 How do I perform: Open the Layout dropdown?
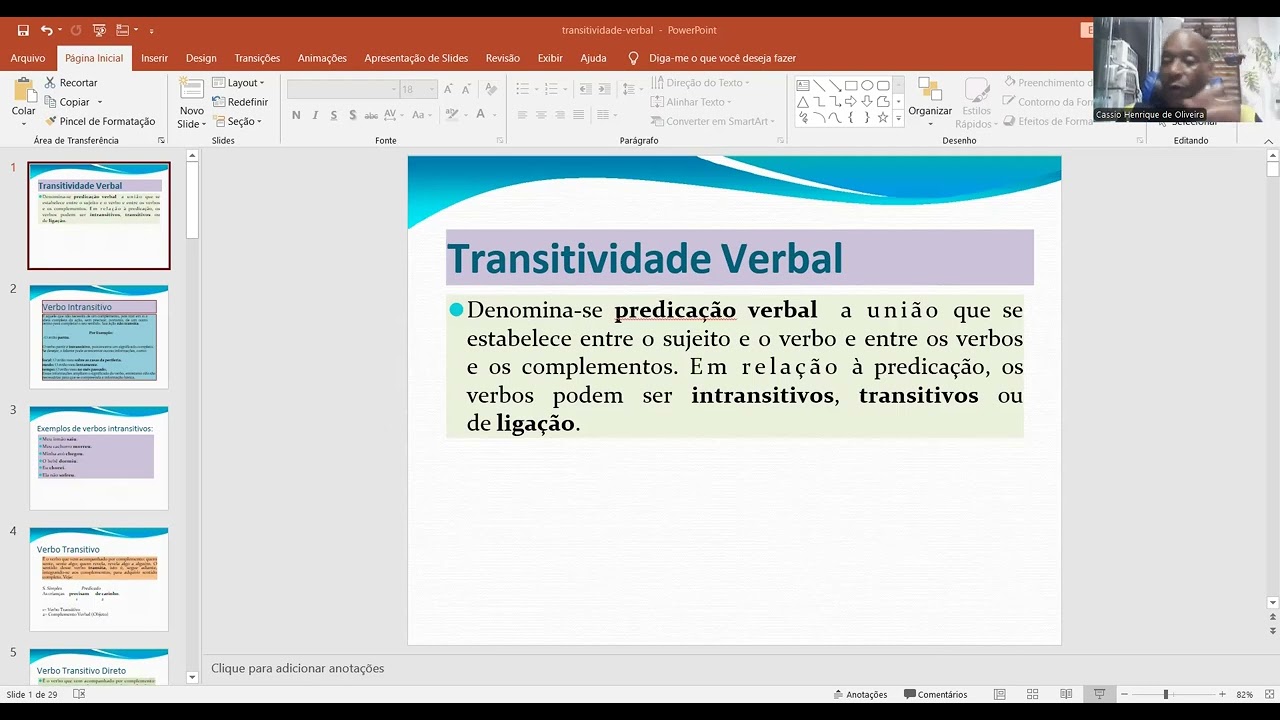239,83
